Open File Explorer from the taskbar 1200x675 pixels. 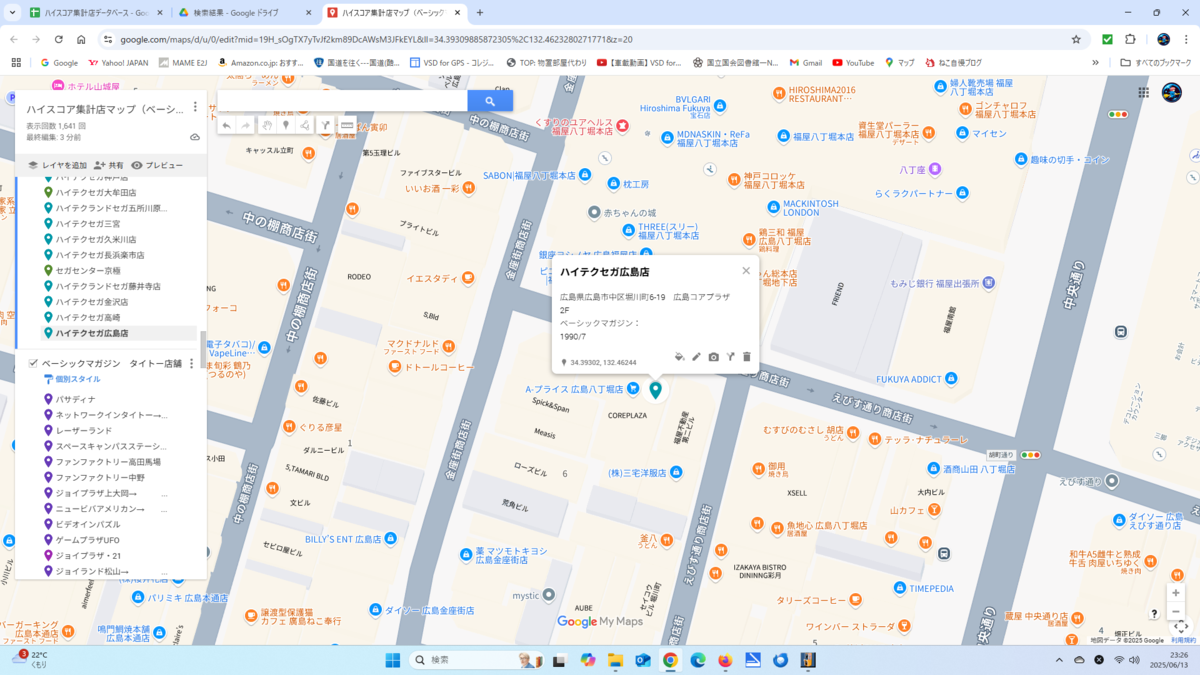(x=615, y=660)
